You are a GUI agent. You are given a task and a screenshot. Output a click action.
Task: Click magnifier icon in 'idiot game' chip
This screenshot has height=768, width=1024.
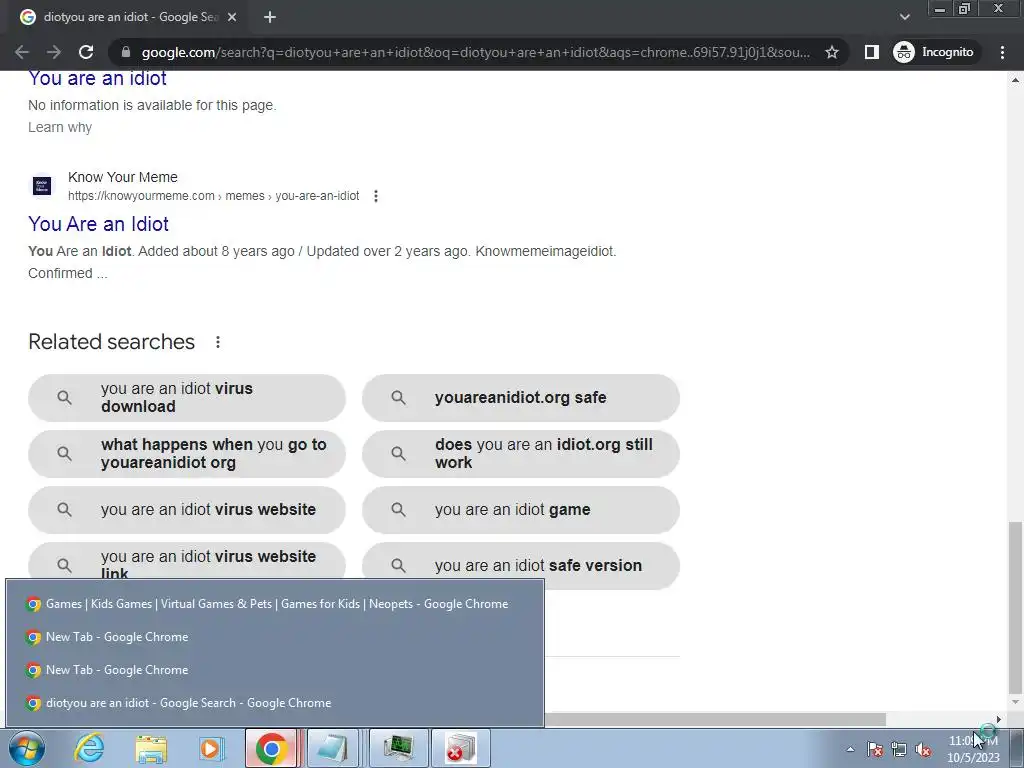[398, 510]
